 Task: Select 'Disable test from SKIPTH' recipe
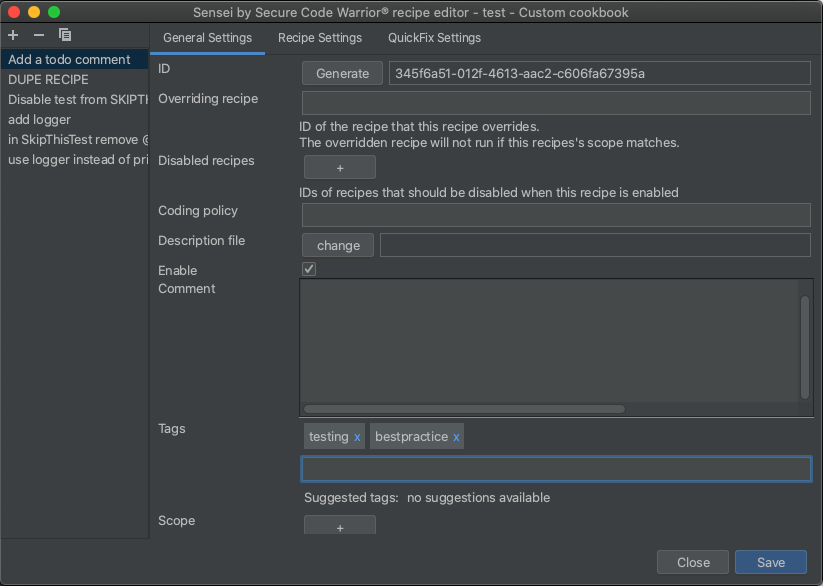(x=75, y=99)
